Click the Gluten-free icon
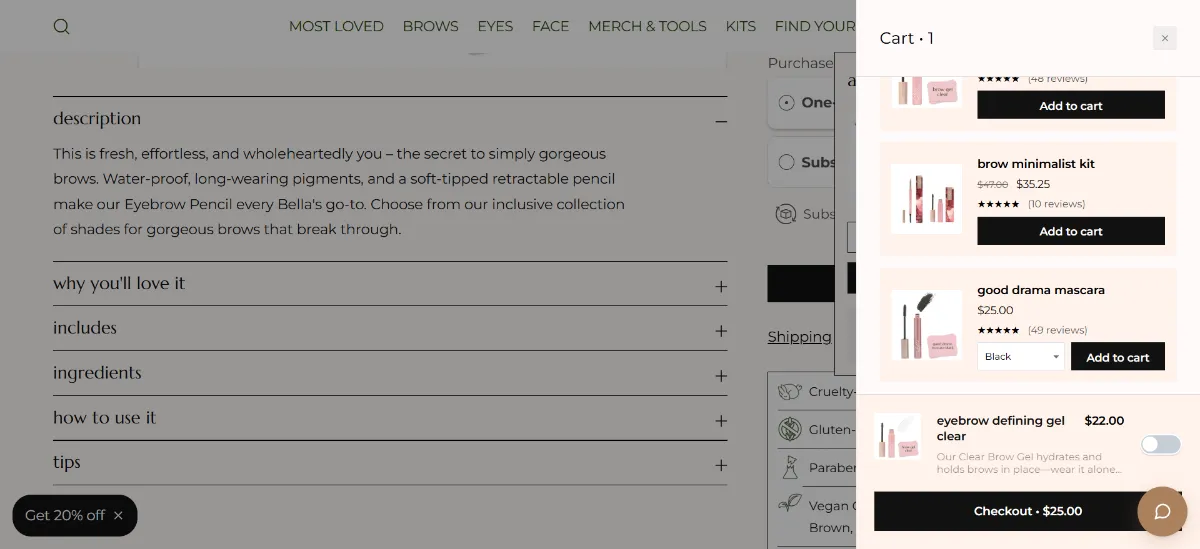This screenshot has height=549, width=1200. (x=790, y=429)
